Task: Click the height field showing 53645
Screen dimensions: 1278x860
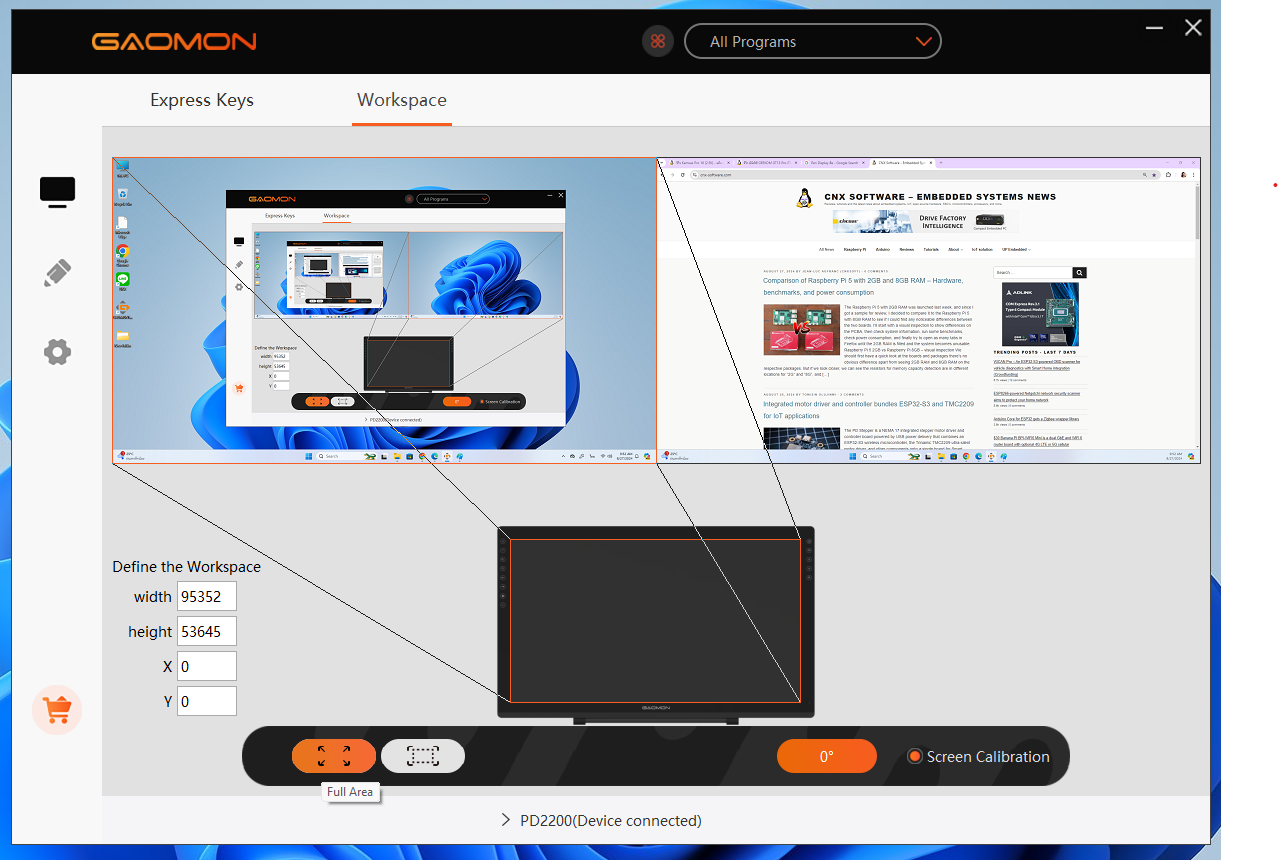Action: click(207, 631)
